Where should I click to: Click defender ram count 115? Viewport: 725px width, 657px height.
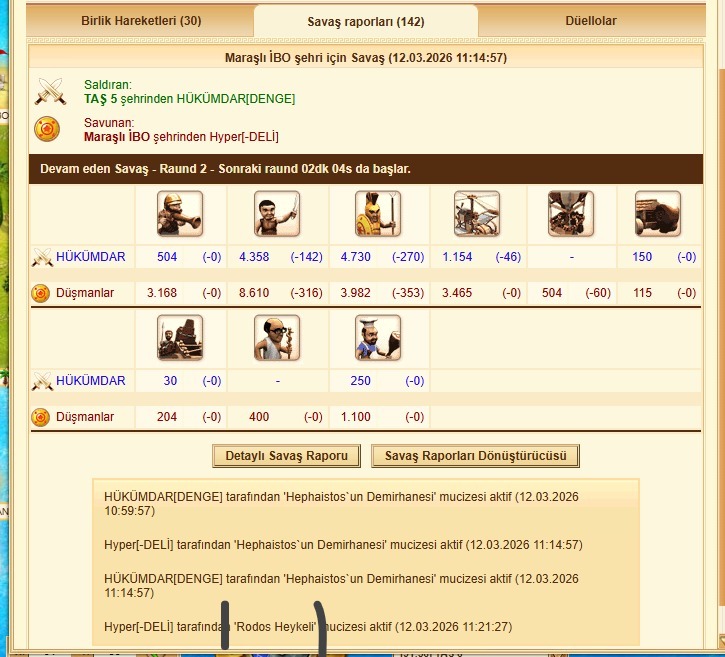(x=643, y=293)
